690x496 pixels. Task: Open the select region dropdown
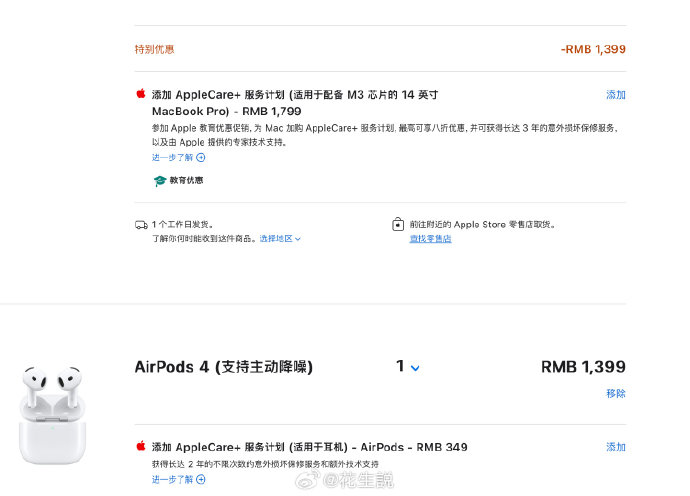pos(280,239)
